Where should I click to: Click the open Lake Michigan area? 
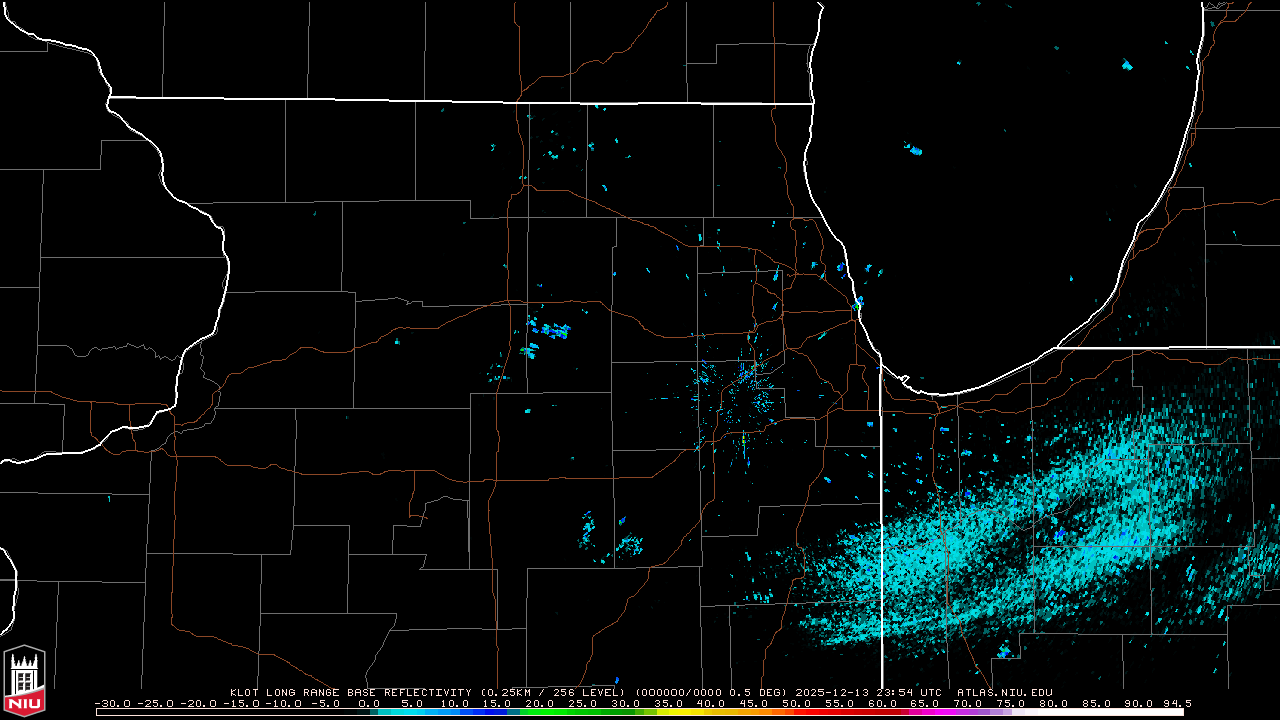(1000, 200)
